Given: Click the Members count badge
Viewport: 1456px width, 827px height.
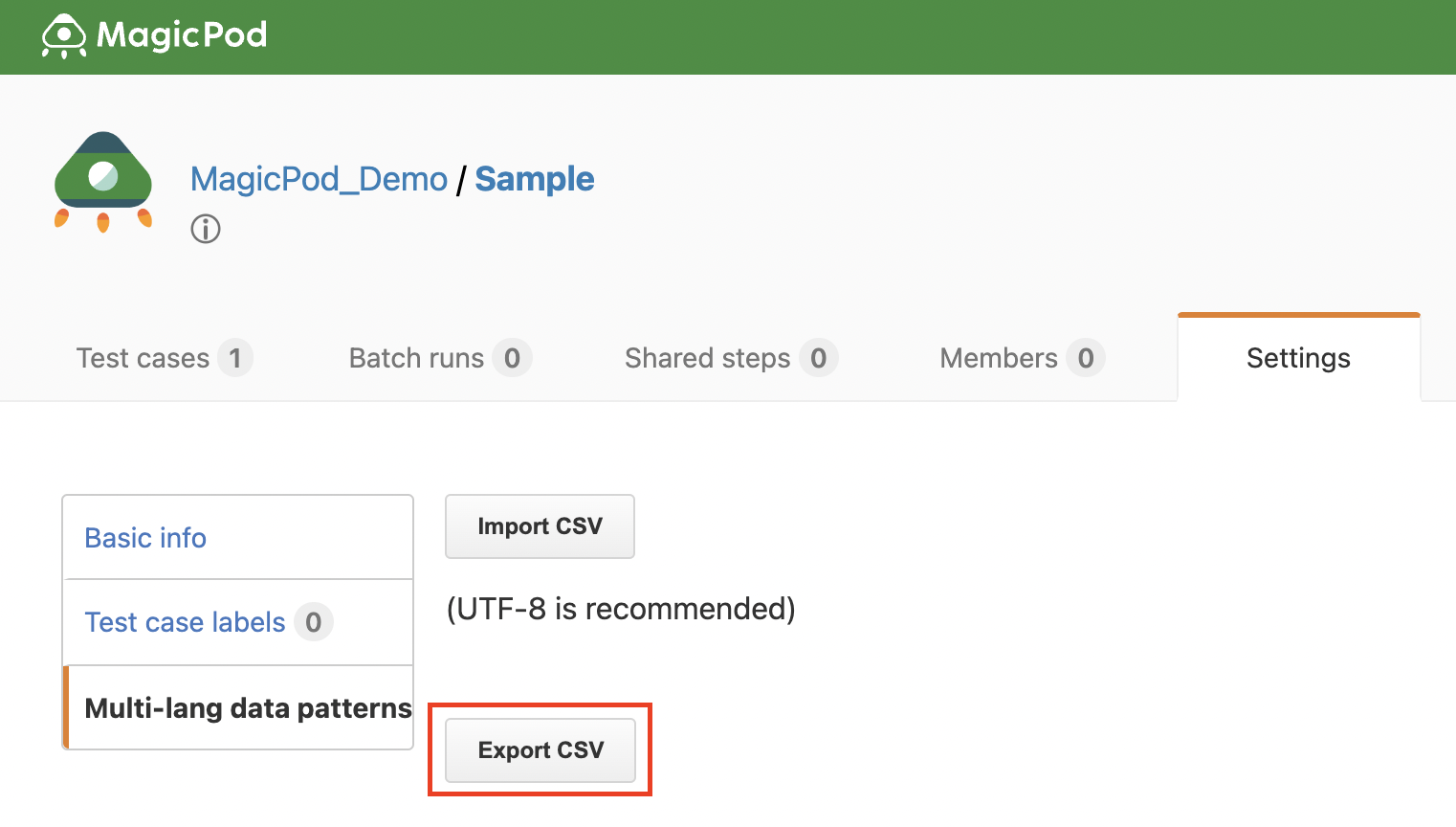Looking at the screenshot, I should [x=1085, y=358].
